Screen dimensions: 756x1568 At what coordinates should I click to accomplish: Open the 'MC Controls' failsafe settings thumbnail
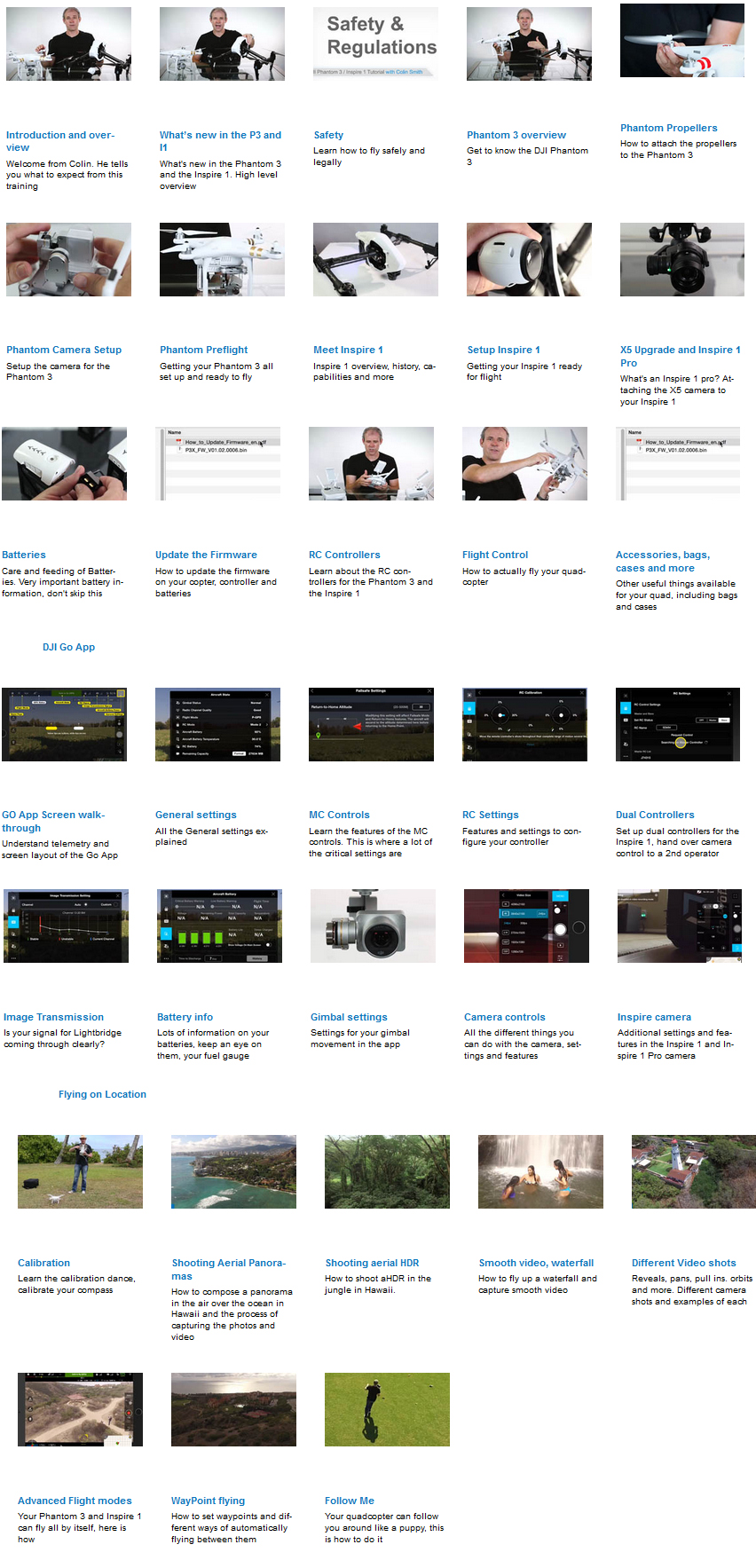[x=371, y=724]
